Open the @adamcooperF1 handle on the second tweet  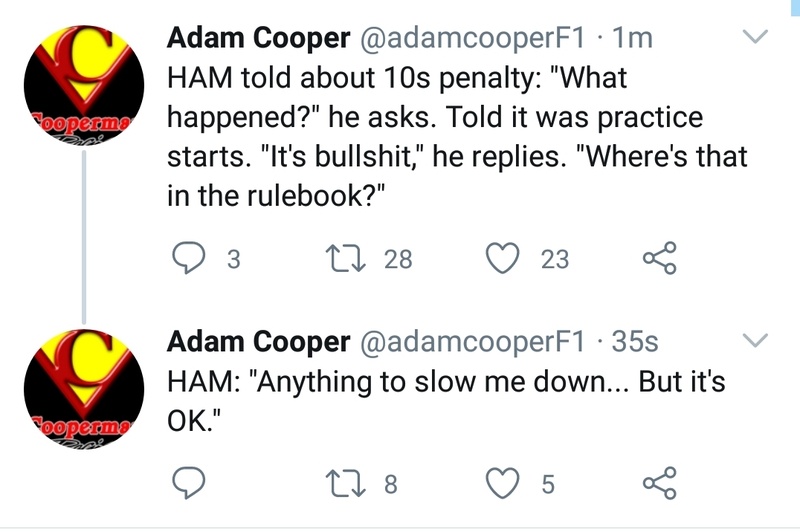(473, 341)
